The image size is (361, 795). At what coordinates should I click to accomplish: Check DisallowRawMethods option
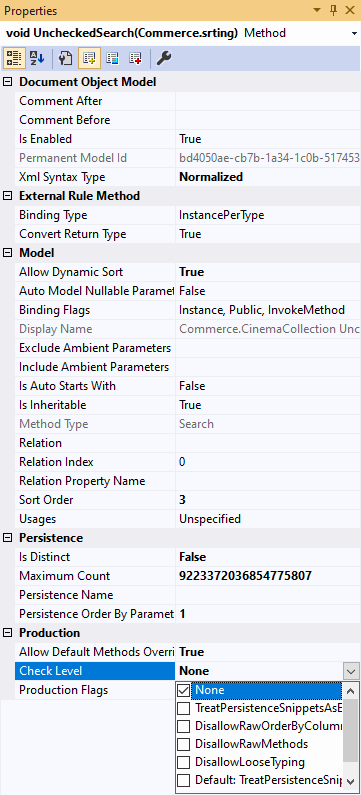[x=184, y=744]
